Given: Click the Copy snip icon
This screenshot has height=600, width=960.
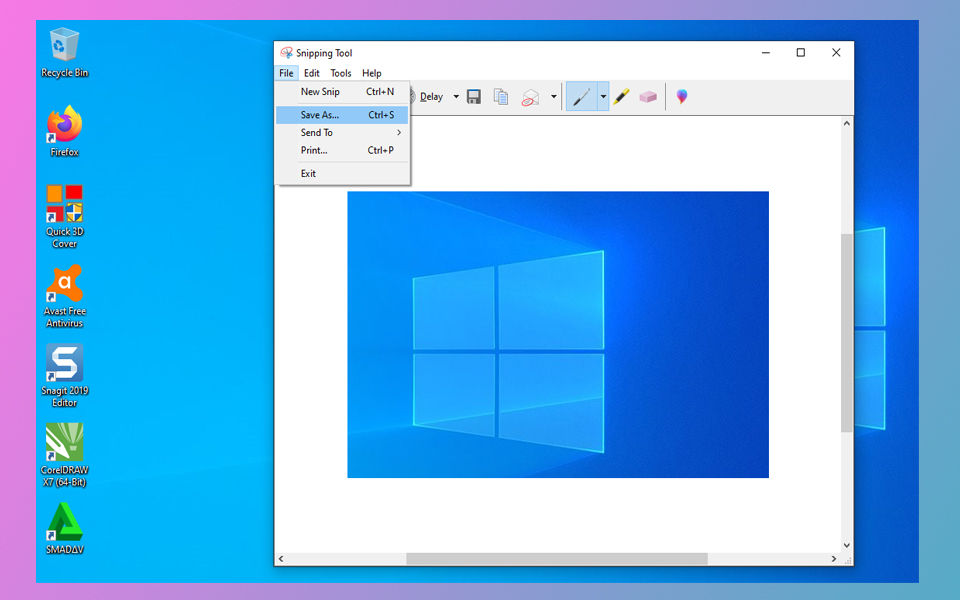Looking at the screenshot, I should (499, 96).
